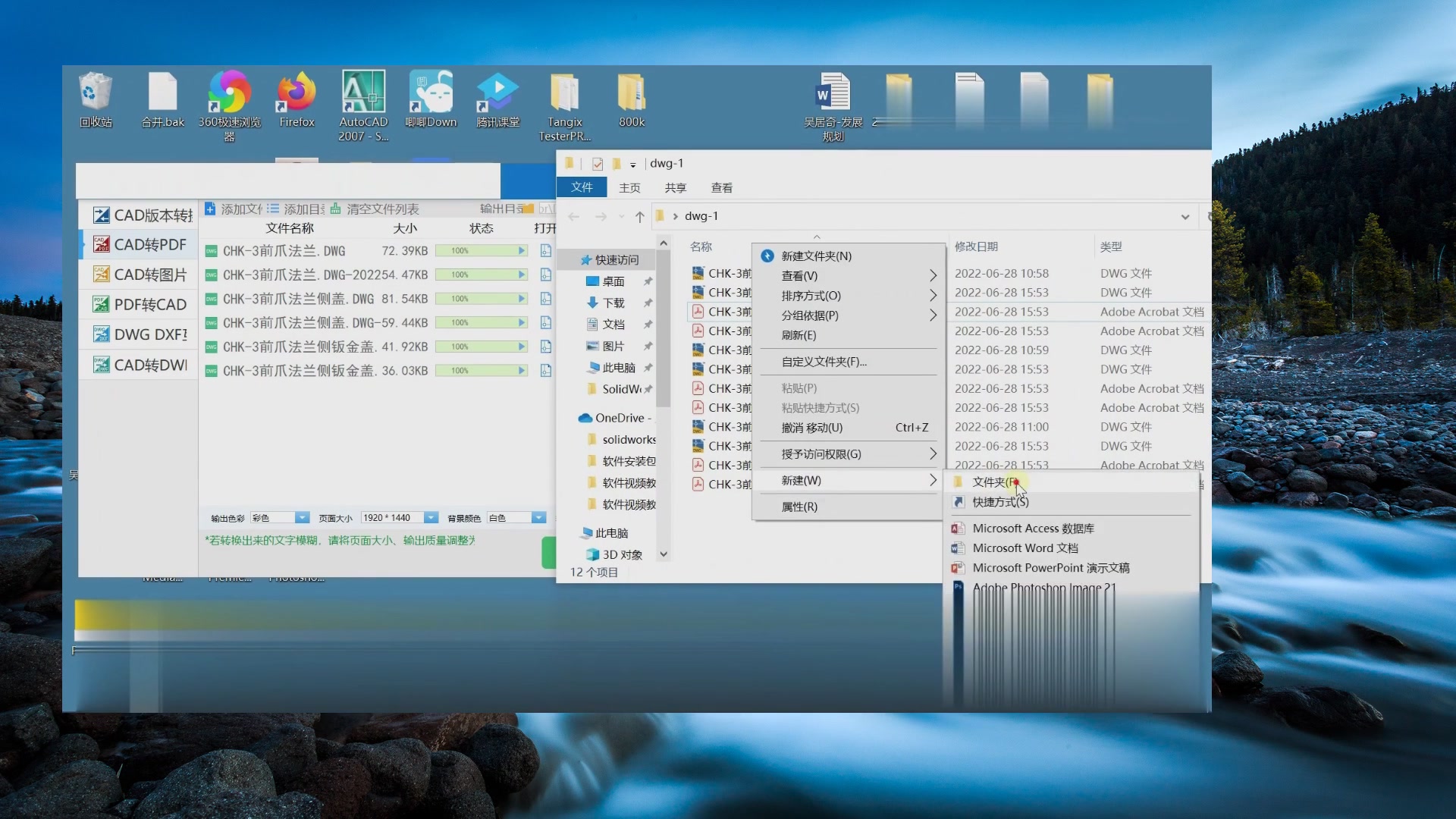The width and height of the screenshot is (1456, 819).
Task: Choose Microsoft Access 数据库 in the 新建 submenu
Action: 1072,529
